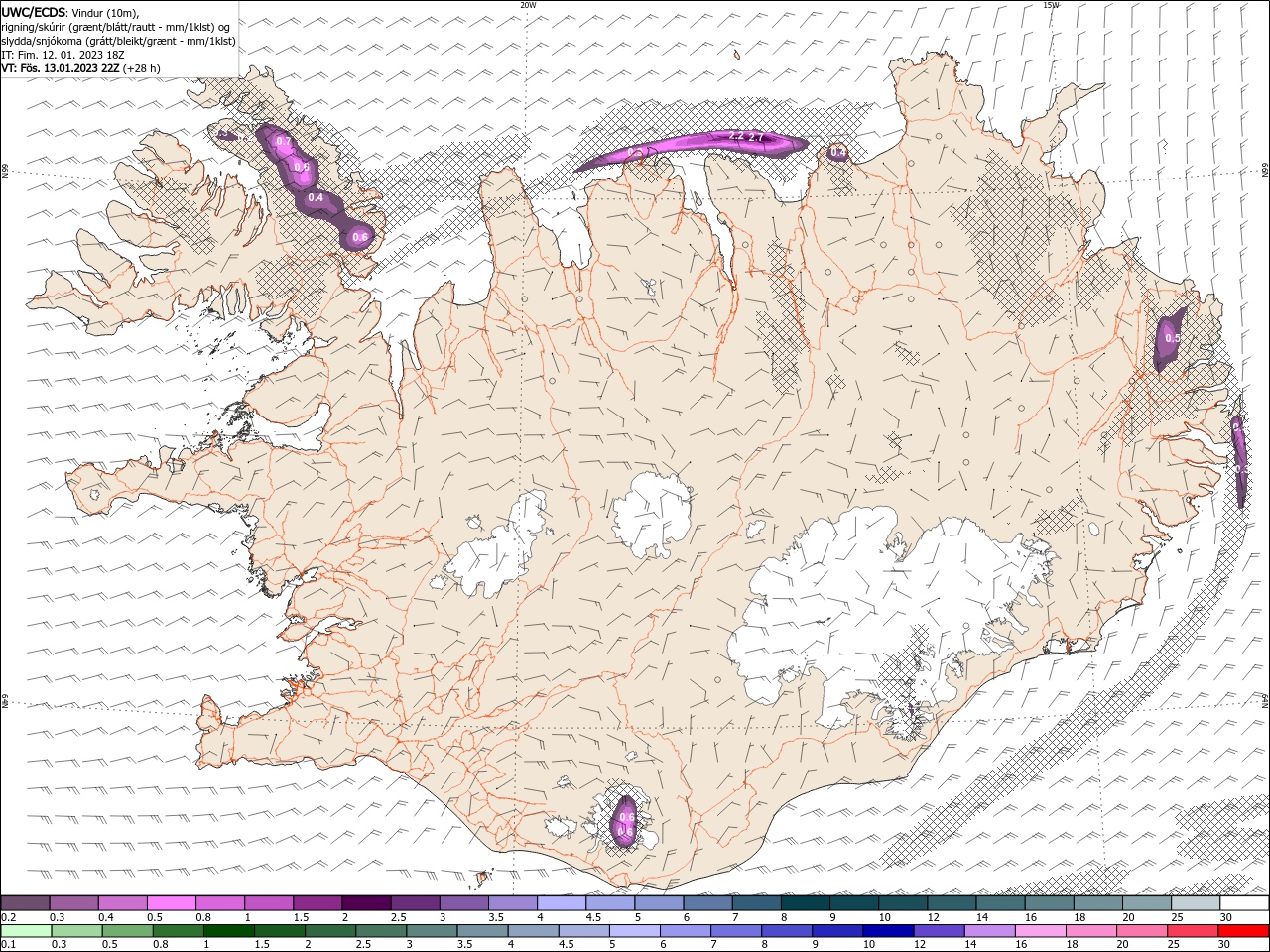Select the '2.7' value off the north coast
Image resolution: width=1270 pixels, height=952 pixels.
[756, 138]
